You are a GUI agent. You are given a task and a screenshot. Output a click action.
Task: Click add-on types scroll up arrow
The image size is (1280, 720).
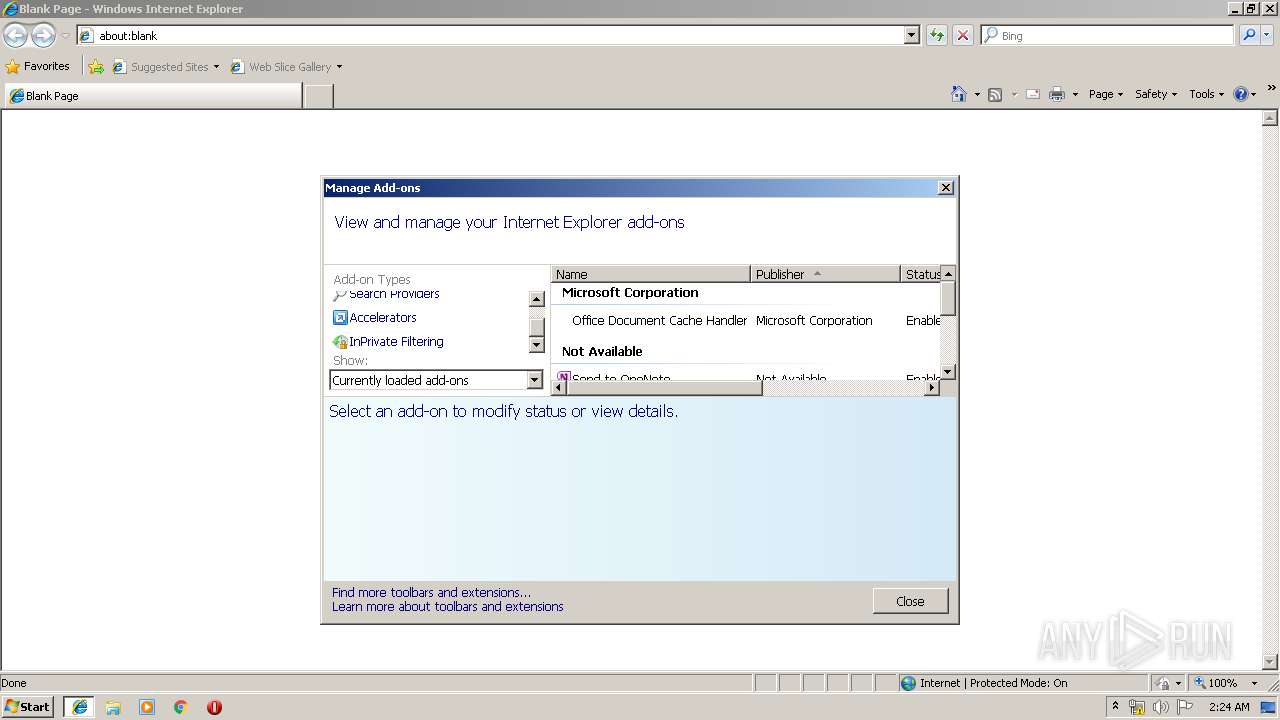coord(536,299)
